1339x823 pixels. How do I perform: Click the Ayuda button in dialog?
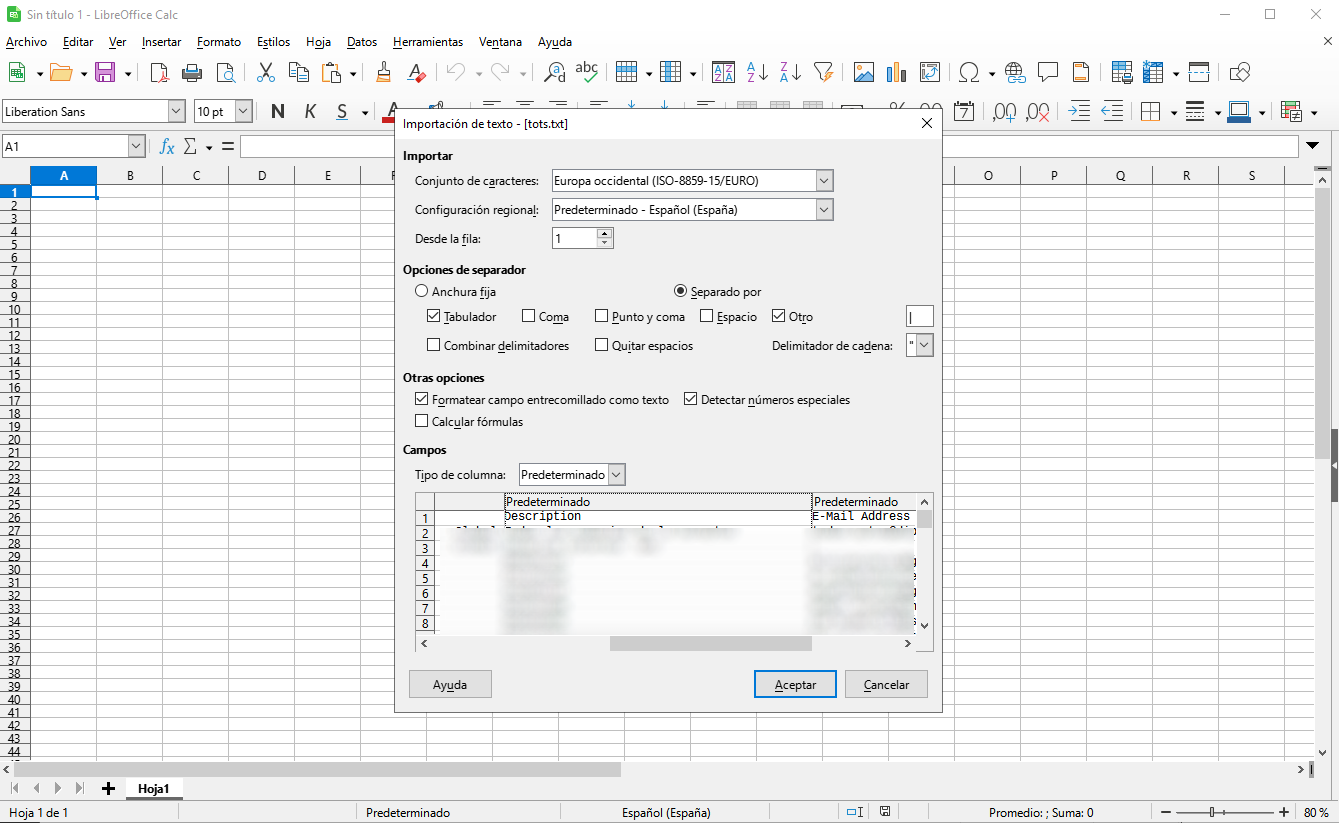450,684
